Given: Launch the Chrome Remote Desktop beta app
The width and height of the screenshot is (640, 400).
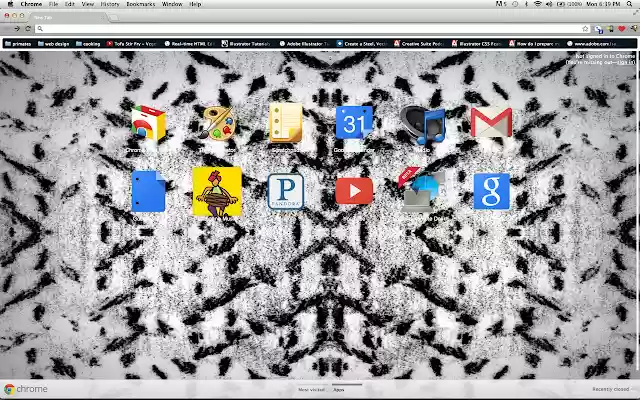Looking at the screenshot, I should [422, 189].
